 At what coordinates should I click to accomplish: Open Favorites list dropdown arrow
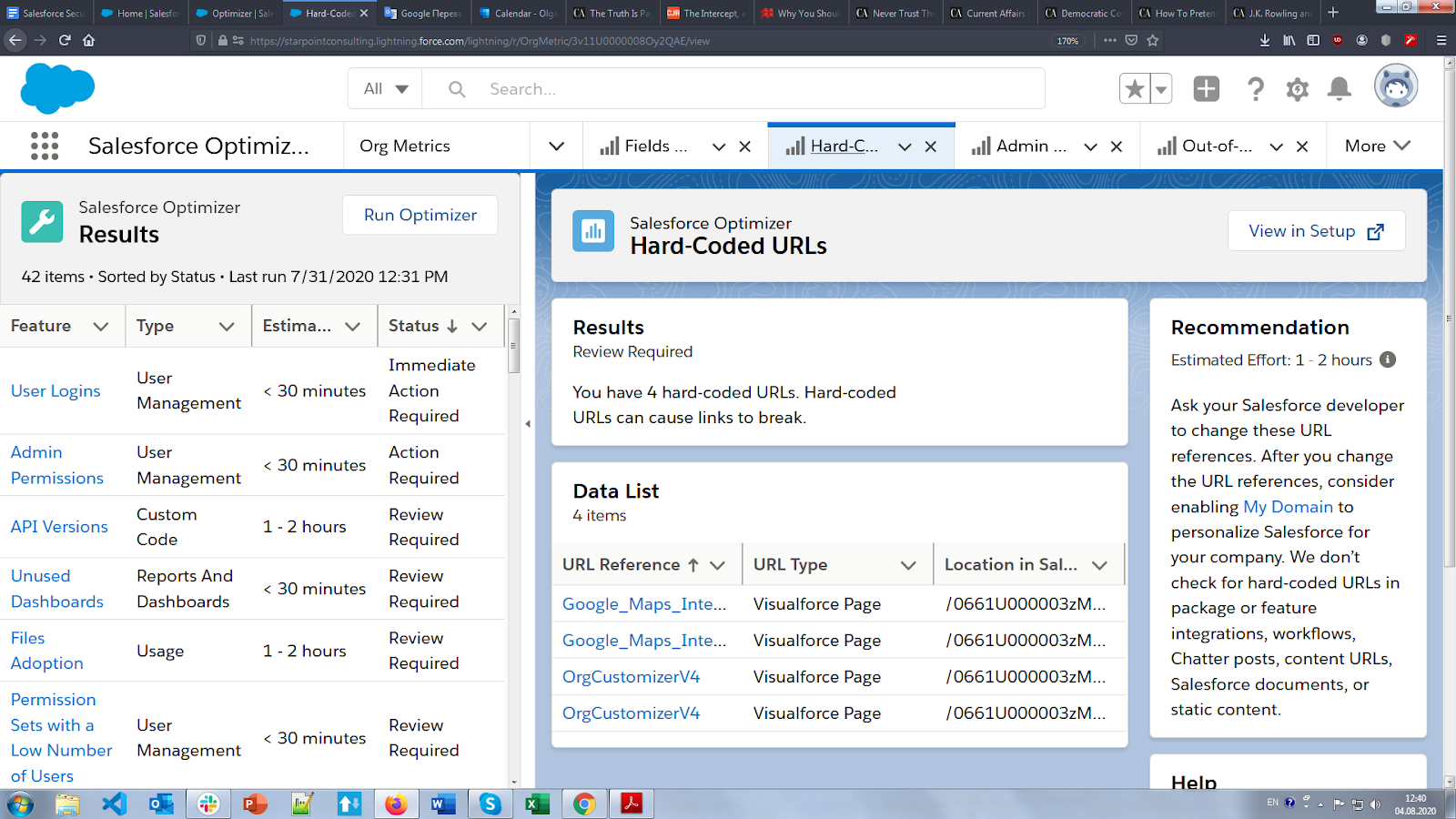click(1161, 88)
